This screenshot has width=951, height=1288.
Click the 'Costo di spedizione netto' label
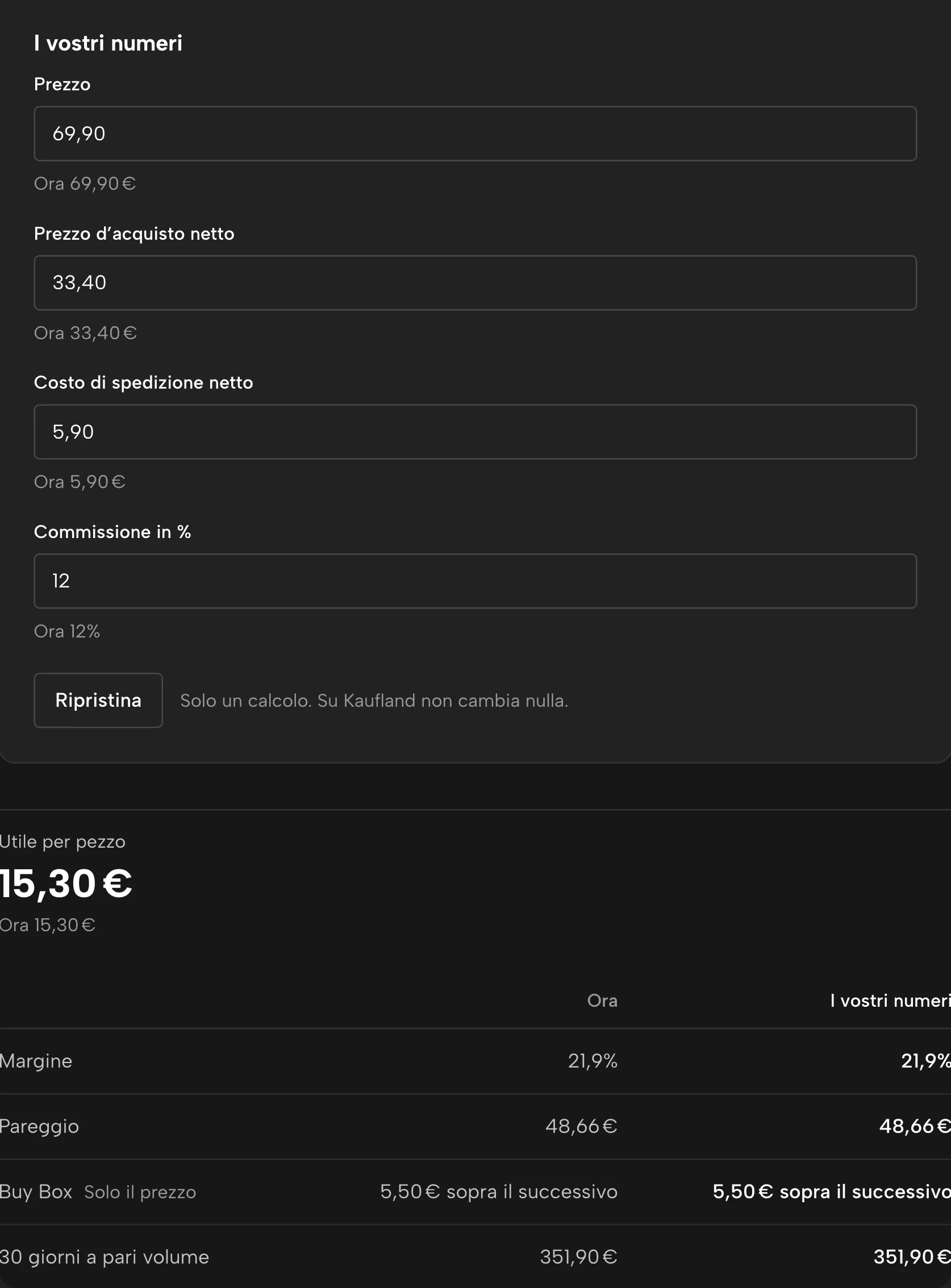click(143, 383)
